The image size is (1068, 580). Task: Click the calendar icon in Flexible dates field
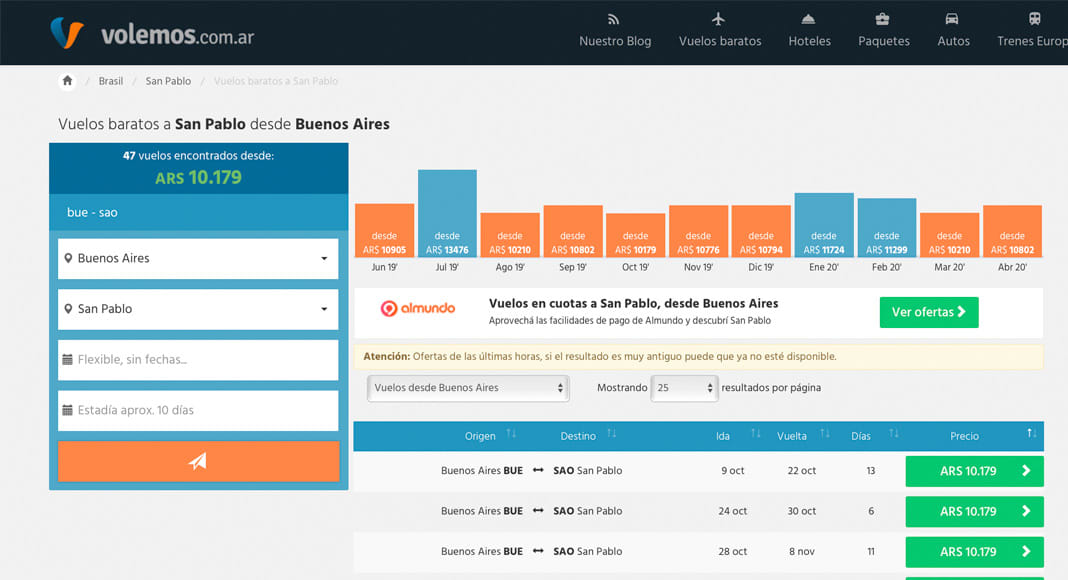click(67, 359)
